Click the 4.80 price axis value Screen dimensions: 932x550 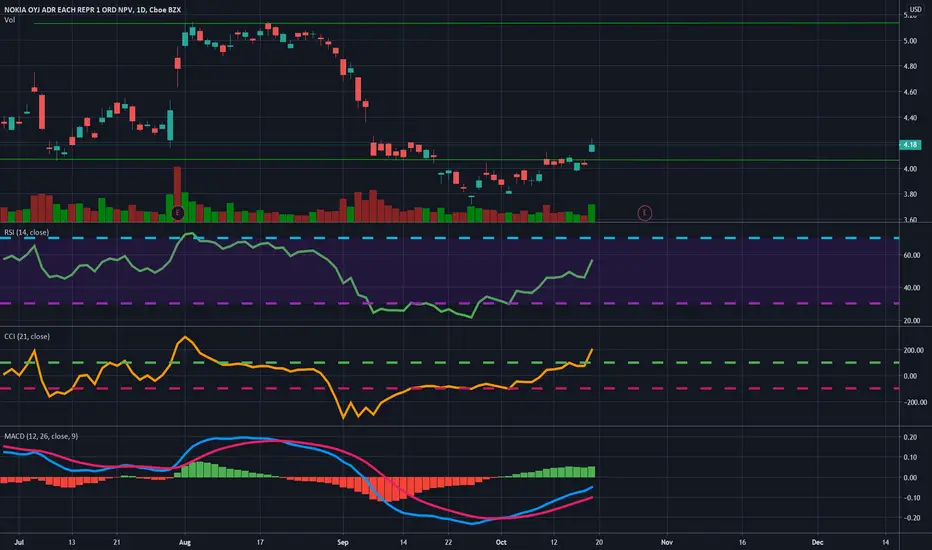point(910,67)
